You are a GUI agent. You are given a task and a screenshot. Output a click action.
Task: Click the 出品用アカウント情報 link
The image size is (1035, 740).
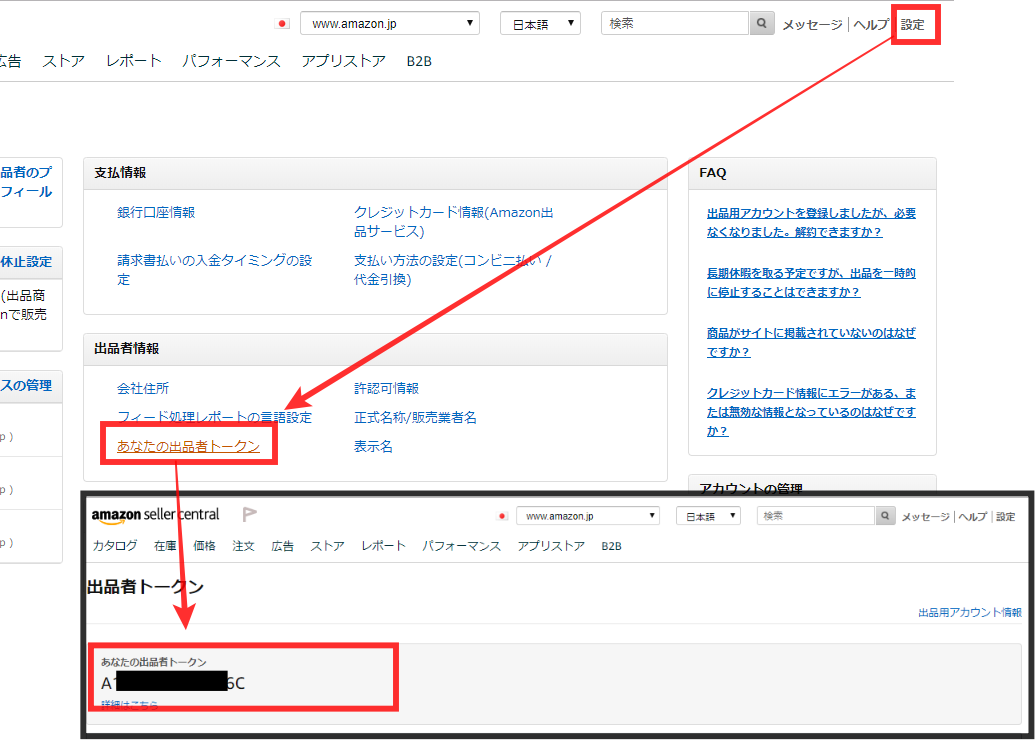pos(969,612)
